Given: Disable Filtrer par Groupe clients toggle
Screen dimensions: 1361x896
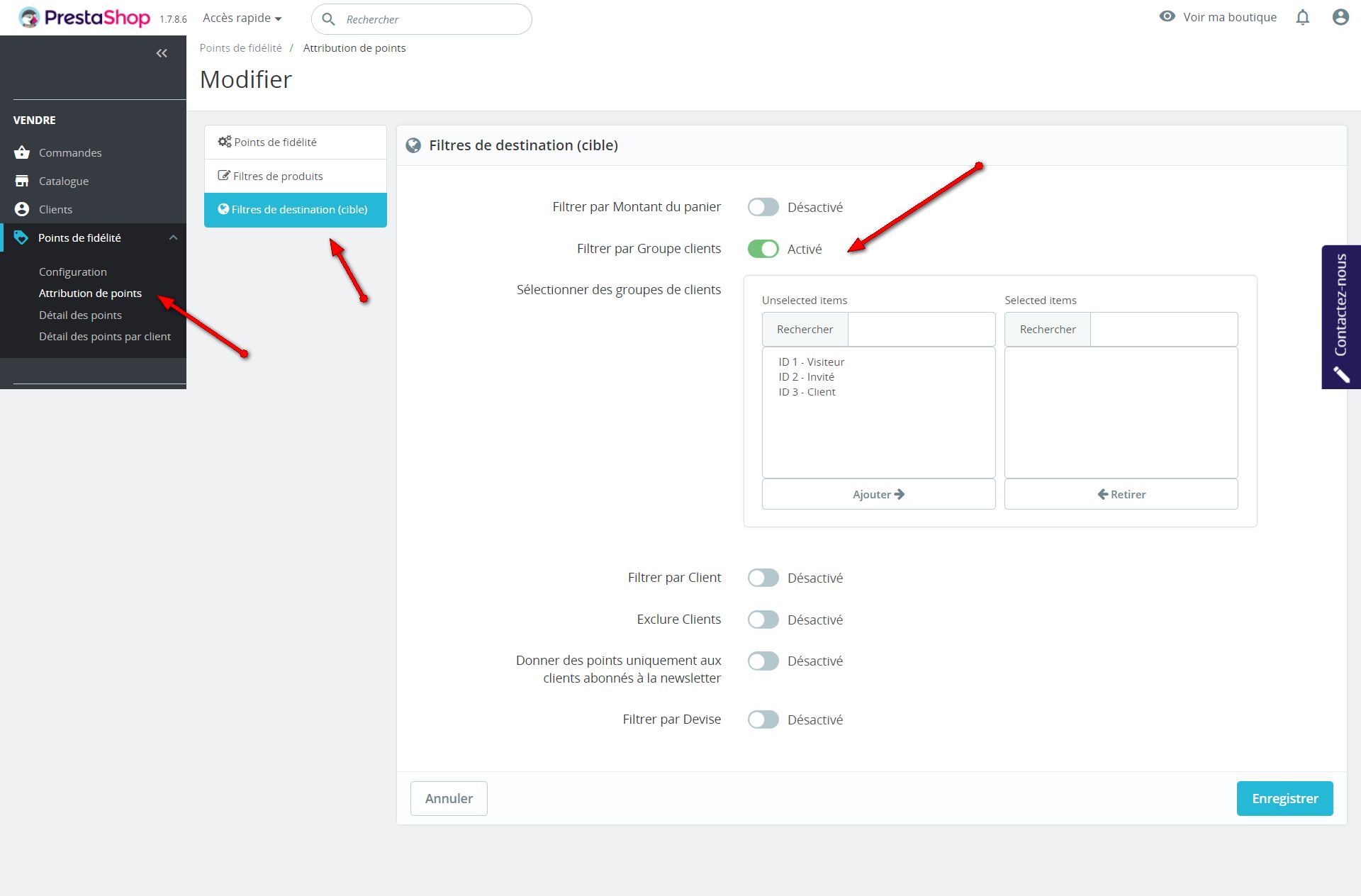Looking at the screenshot, I should pos(763,249).
